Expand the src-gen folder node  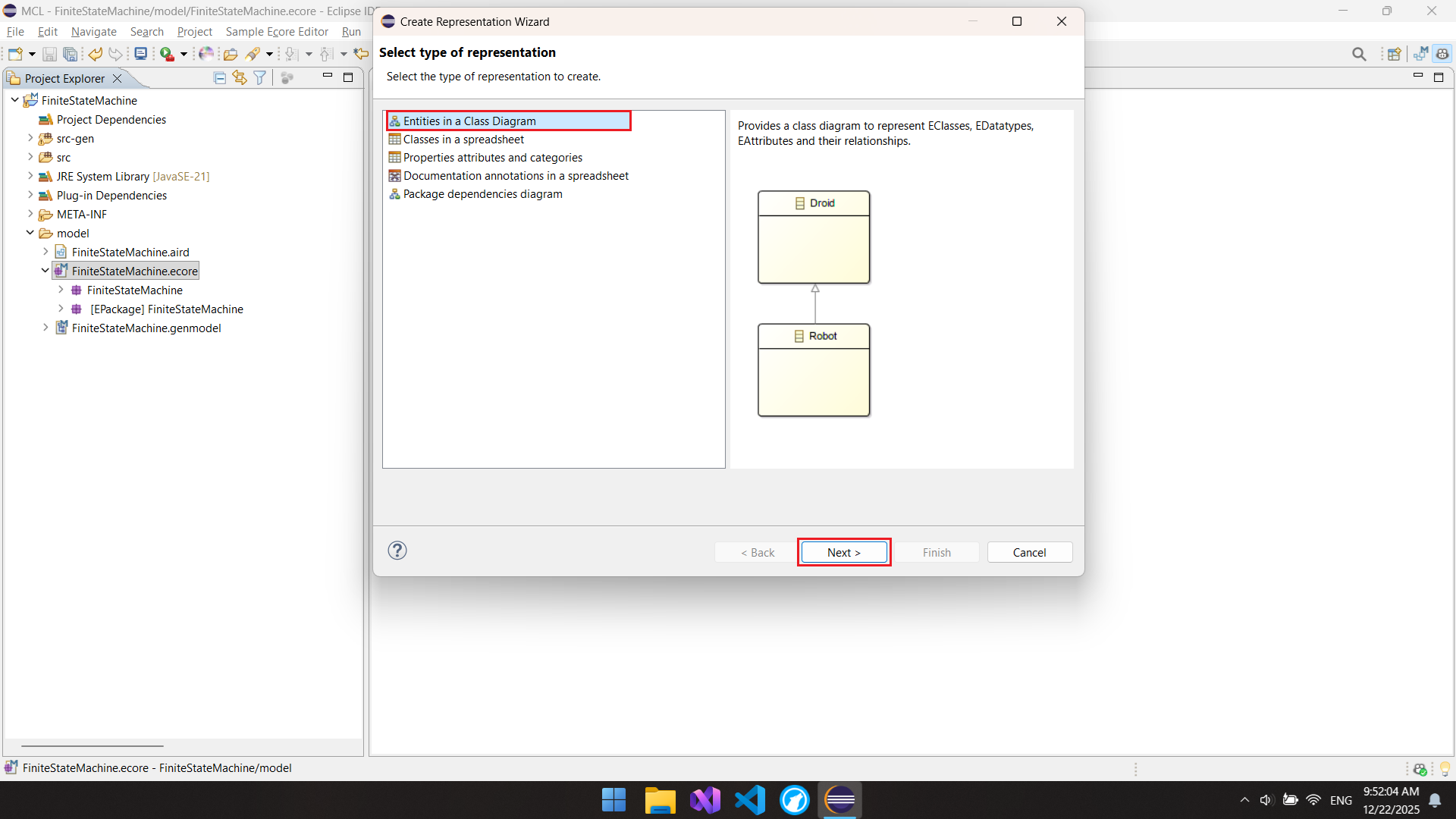tap(30, 138)
